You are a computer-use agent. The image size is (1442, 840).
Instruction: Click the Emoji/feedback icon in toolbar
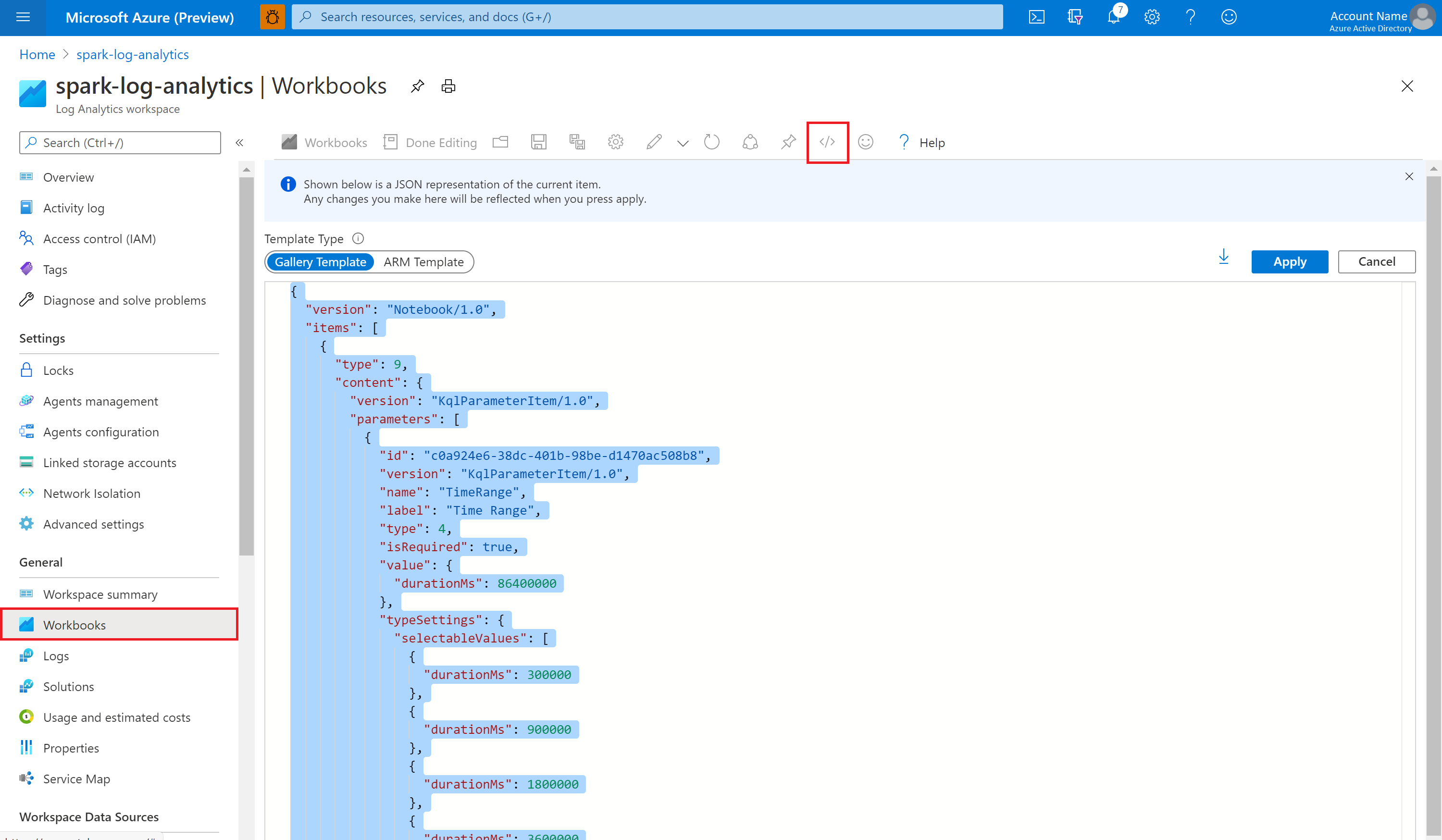pos(865,142)
